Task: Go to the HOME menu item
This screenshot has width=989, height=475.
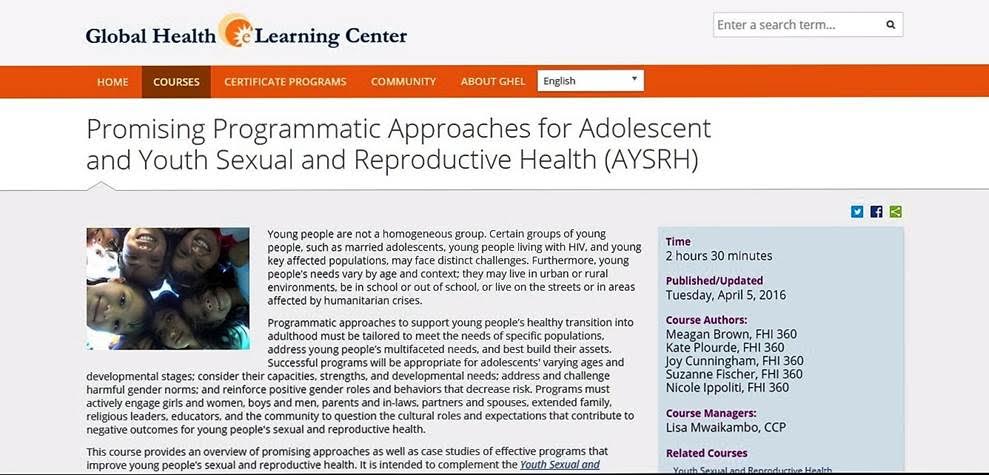Action: coord(113,82)
